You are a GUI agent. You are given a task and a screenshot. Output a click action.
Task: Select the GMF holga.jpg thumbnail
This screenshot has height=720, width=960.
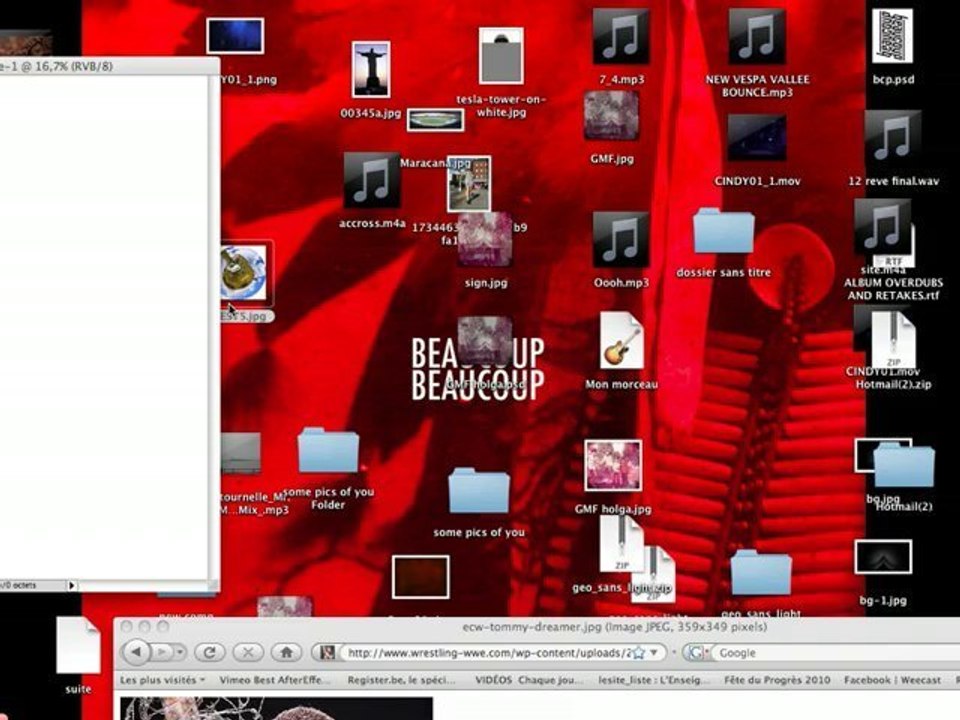click(613, 465)
